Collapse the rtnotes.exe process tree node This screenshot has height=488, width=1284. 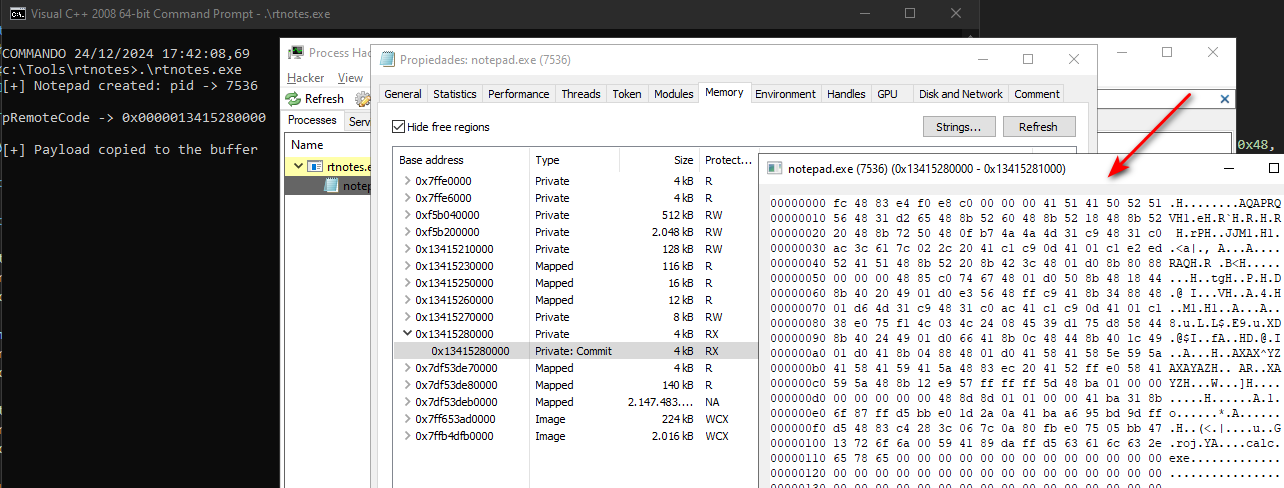[x=298, y=167]
